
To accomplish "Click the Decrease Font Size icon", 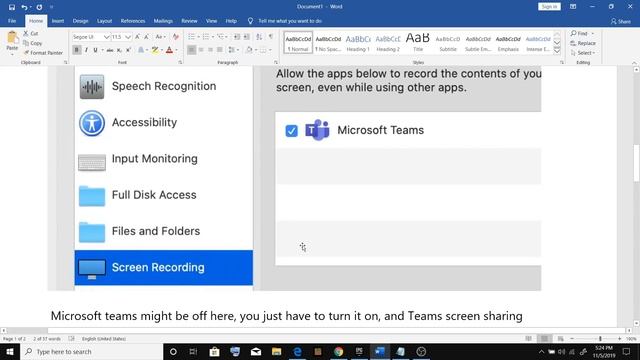I will point(147,37).
